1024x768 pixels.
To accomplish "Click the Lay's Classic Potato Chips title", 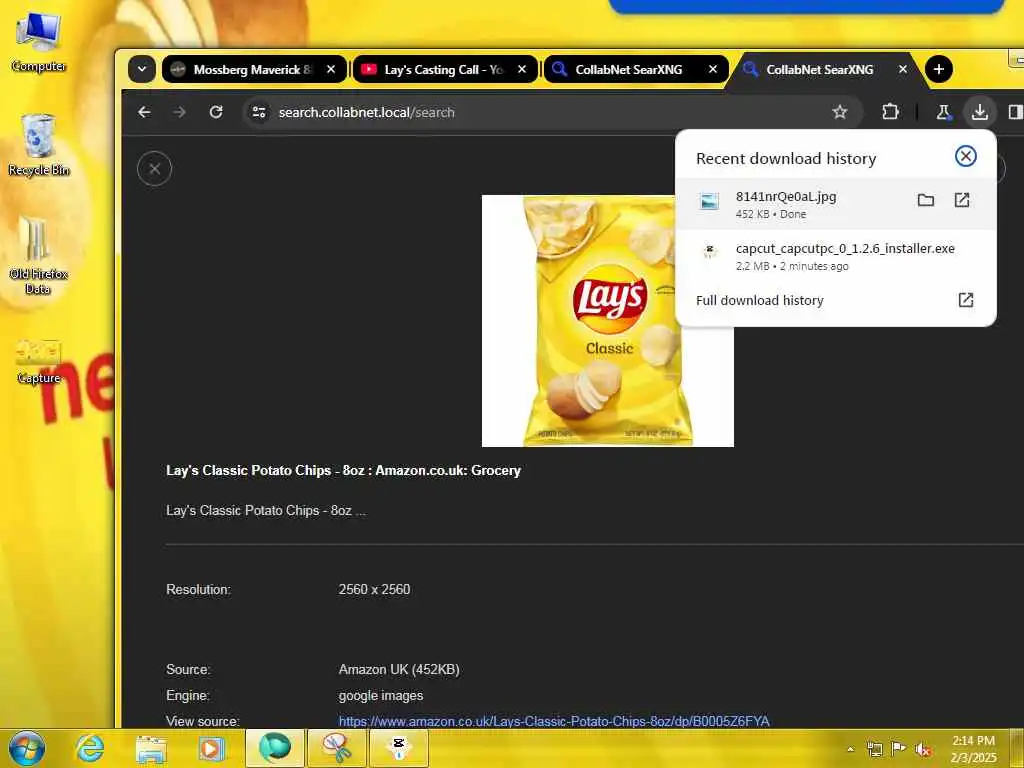I will (344, 470).
